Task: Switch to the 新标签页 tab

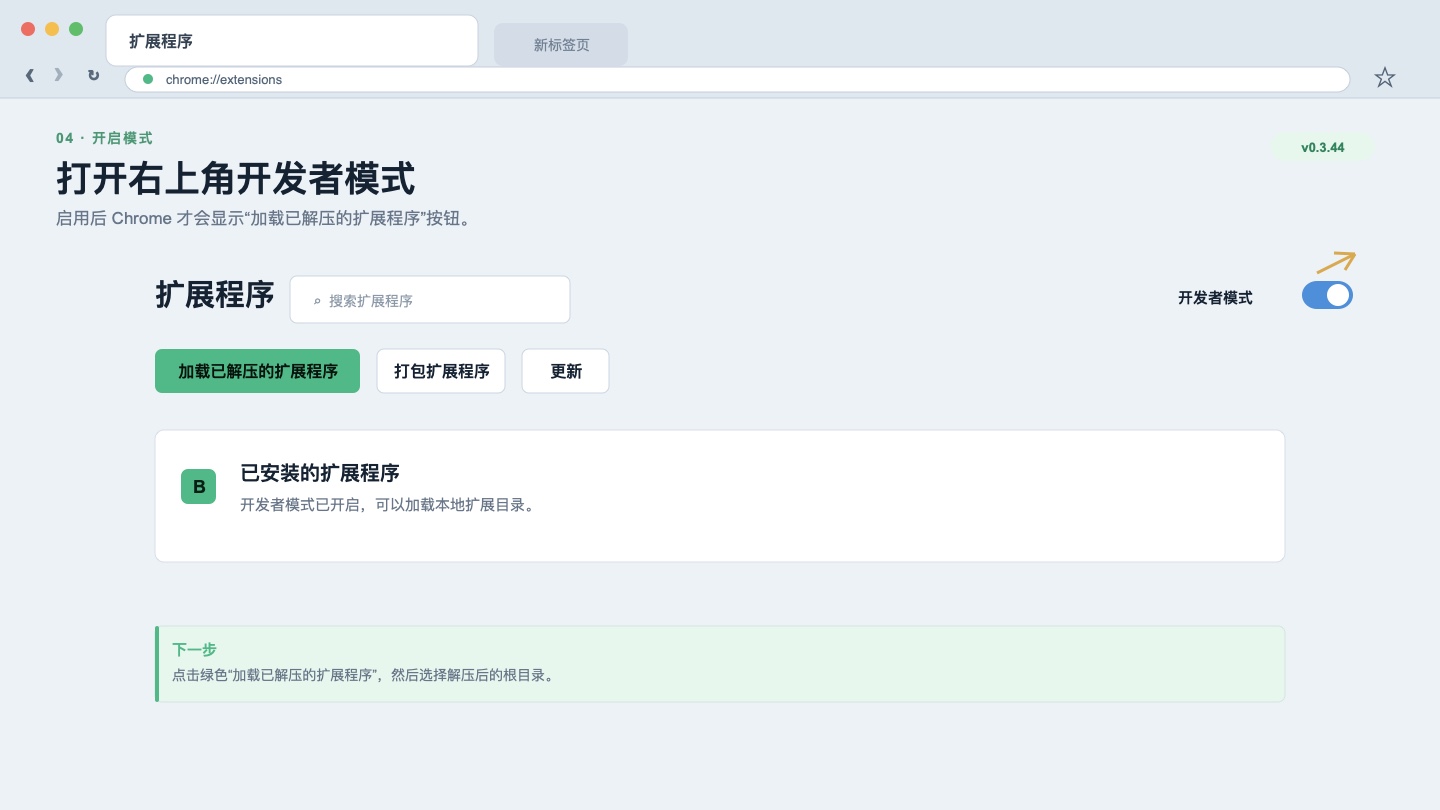Action: [561, 45]
